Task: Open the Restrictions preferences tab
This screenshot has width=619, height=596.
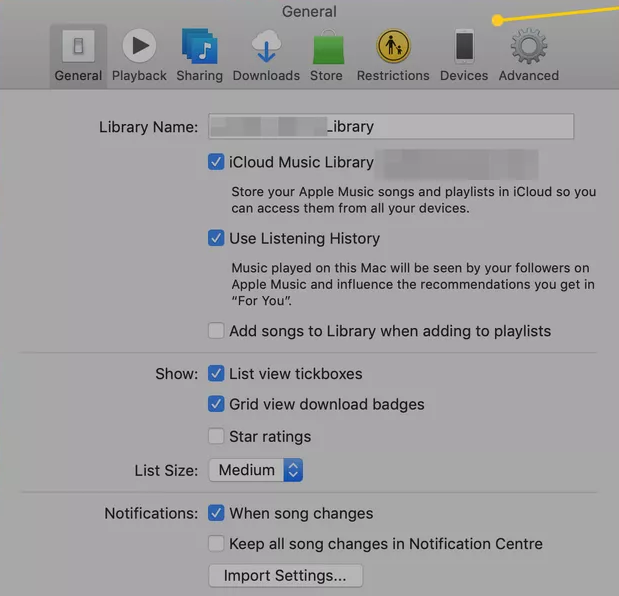Action: coord(393,56)
